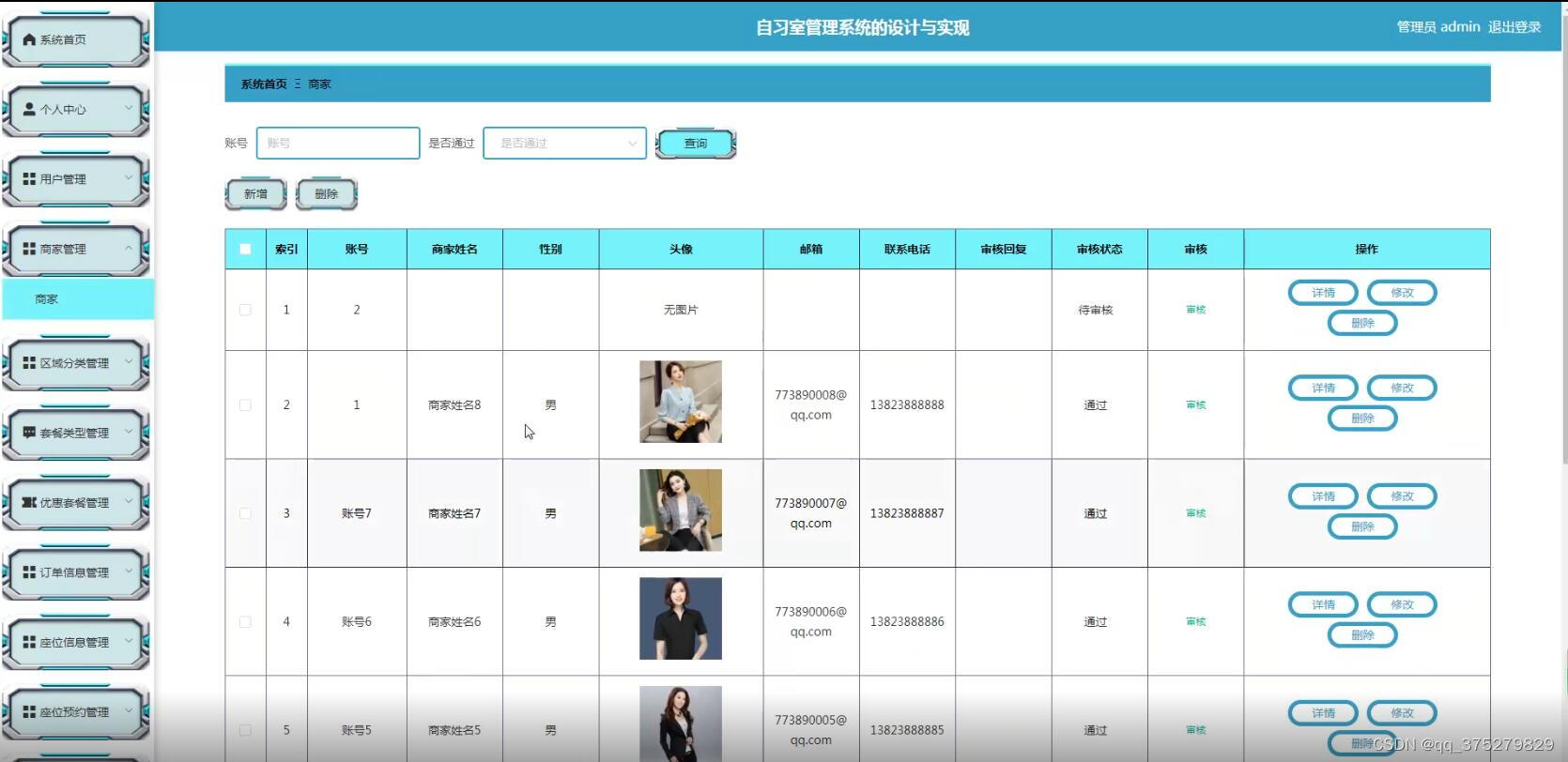The width and height of the screenshot is (1568, 762).
Task: Expand the 优惠套餐管理 menu chevron
Action: click(129, 501)
